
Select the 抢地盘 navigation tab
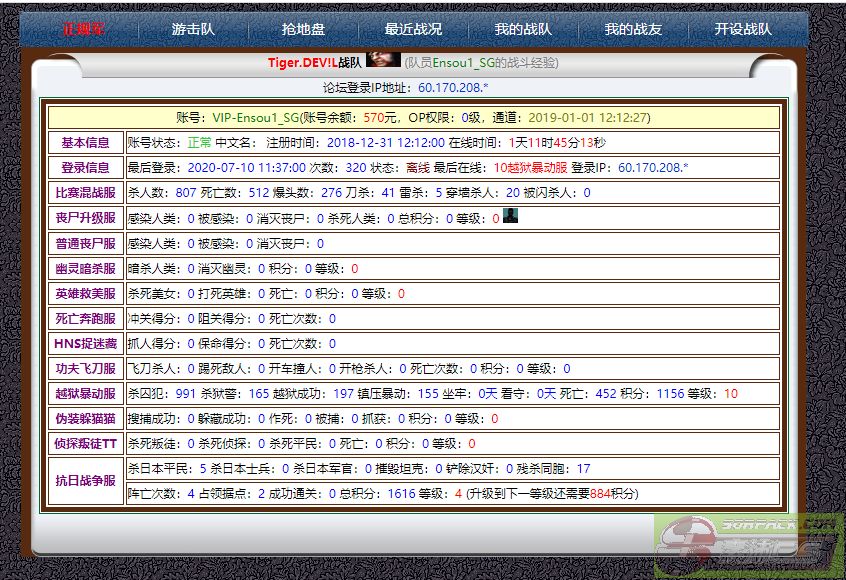[303, 30]
